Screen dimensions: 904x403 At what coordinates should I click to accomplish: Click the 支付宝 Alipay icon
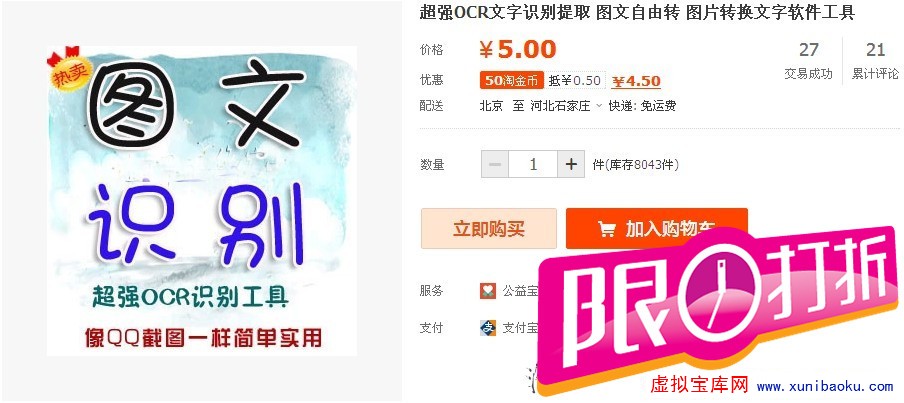coord(488,327)
